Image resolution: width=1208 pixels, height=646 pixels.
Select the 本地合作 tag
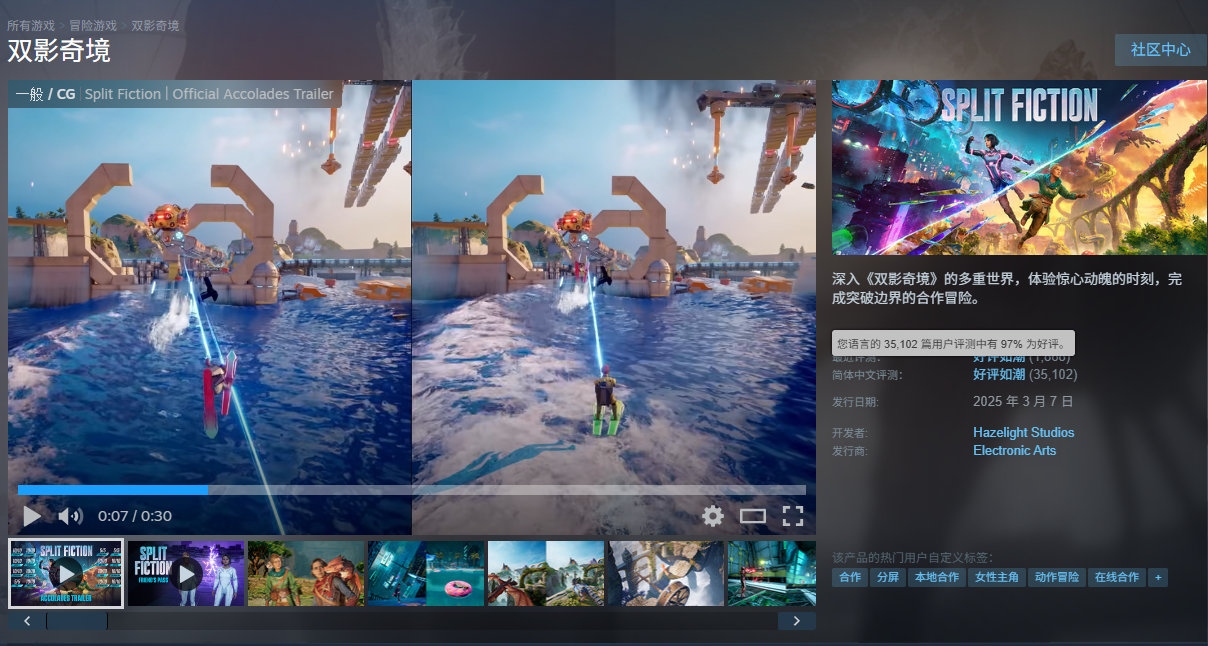click(x=936, y=578)
